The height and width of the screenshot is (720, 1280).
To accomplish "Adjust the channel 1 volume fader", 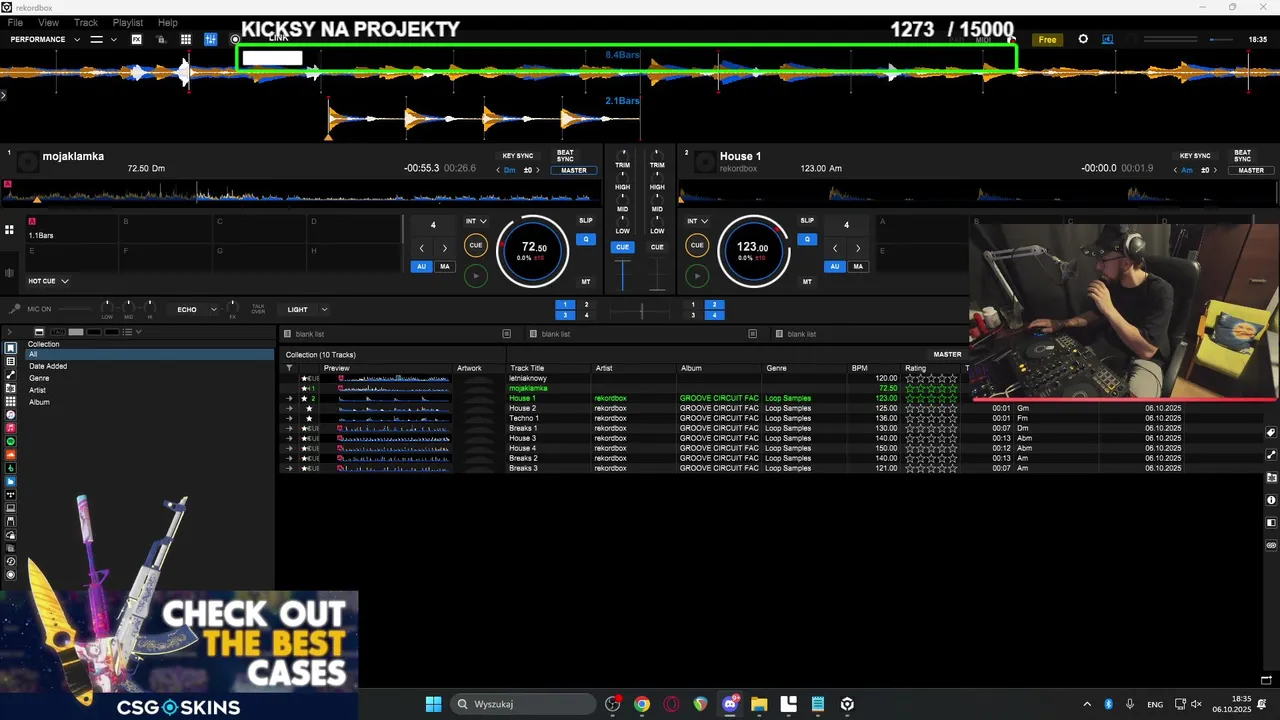I will [623, 275].
